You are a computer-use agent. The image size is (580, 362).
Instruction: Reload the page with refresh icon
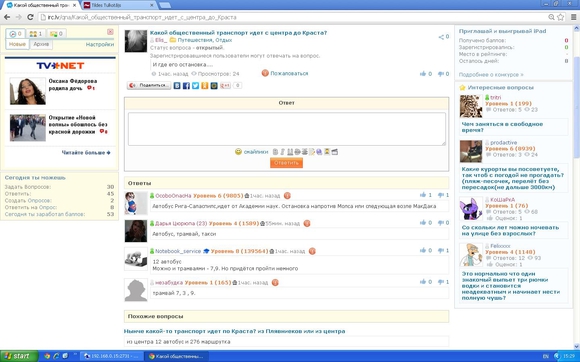coord(30,17)
